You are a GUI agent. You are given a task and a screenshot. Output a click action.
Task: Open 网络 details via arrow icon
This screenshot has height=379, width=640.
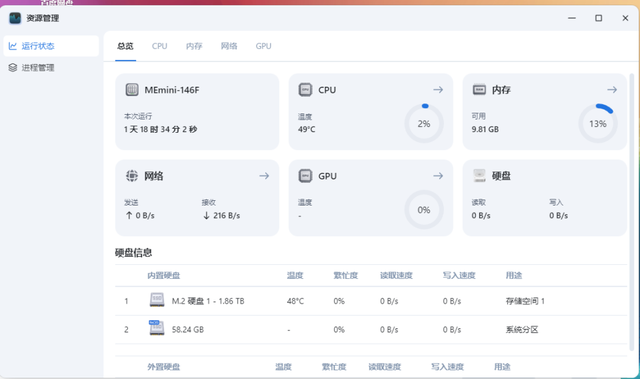point(264,176)
